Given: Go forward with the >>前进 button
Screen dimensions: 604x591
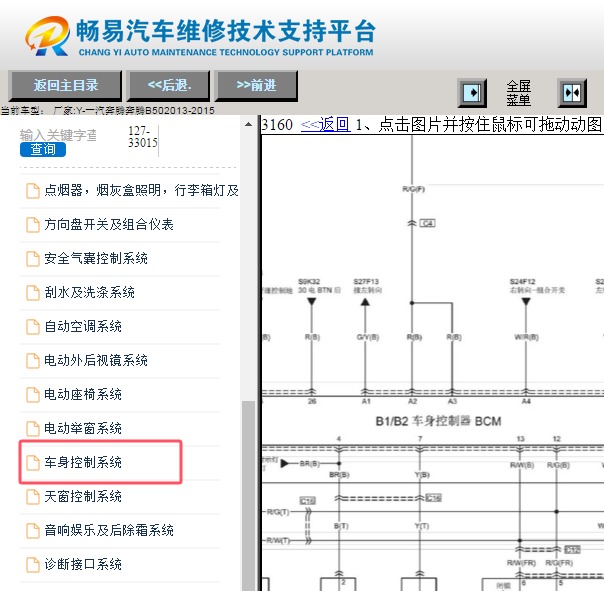Looking at the screenshot, I should coord(256,86).
